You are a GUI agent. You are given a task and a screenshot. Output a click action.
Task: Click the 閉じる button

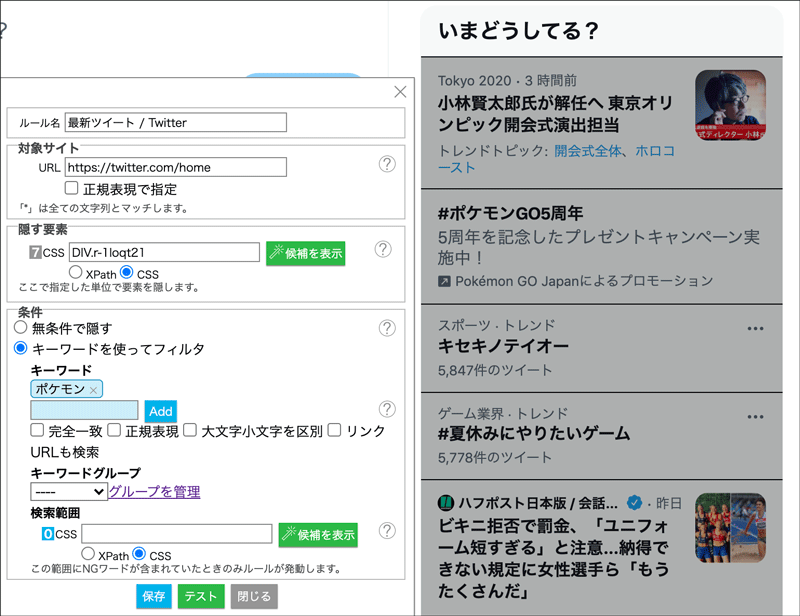pos(254,596)
